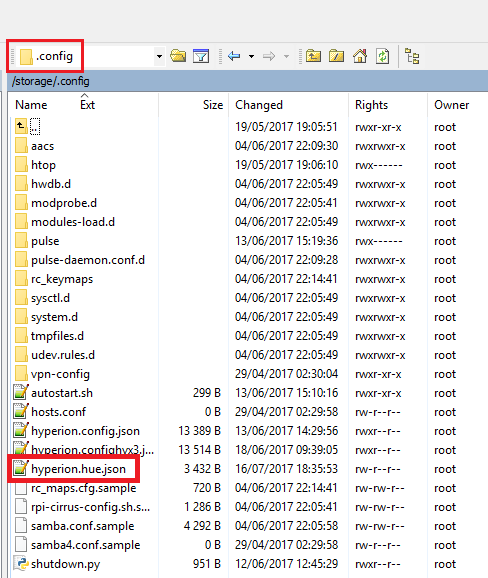Expand the .config directory dropdown
Image resolution: width=488 pixels, height=578 pixels.
[159, 56]
